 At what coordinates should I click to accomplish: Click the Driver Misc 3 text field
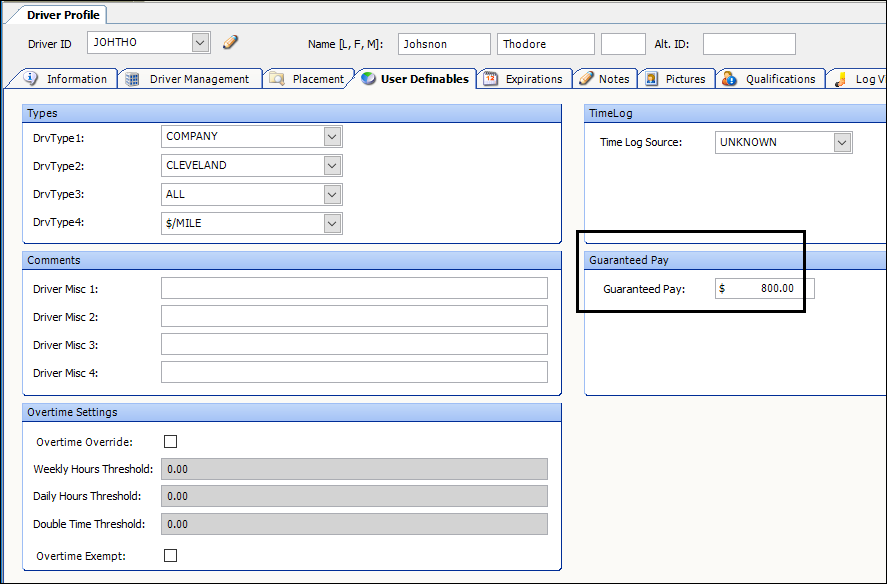click(354, 344)
